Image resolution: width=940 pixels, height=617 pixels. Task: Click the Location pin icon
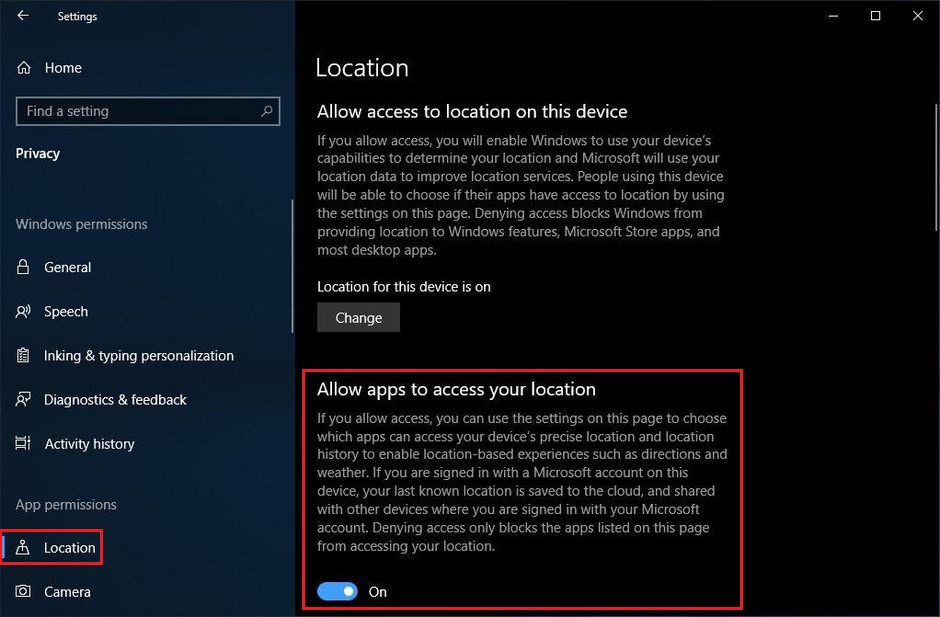pos(23,547)
